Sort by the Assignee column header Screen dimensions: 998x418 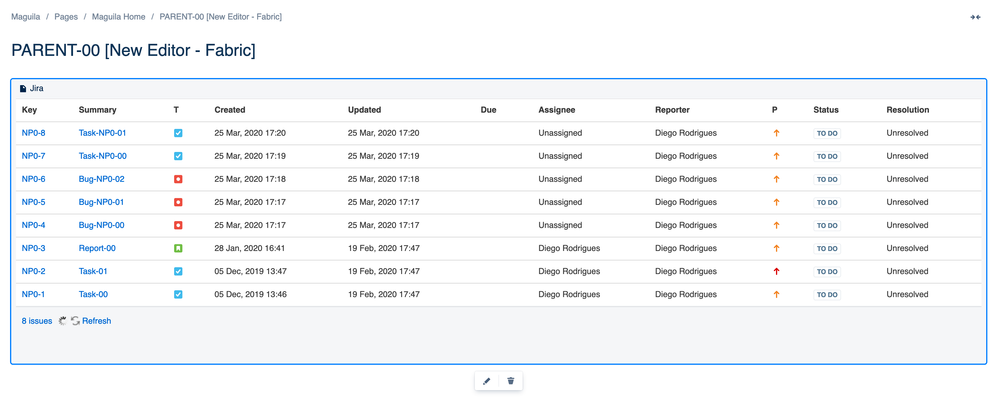557,110
